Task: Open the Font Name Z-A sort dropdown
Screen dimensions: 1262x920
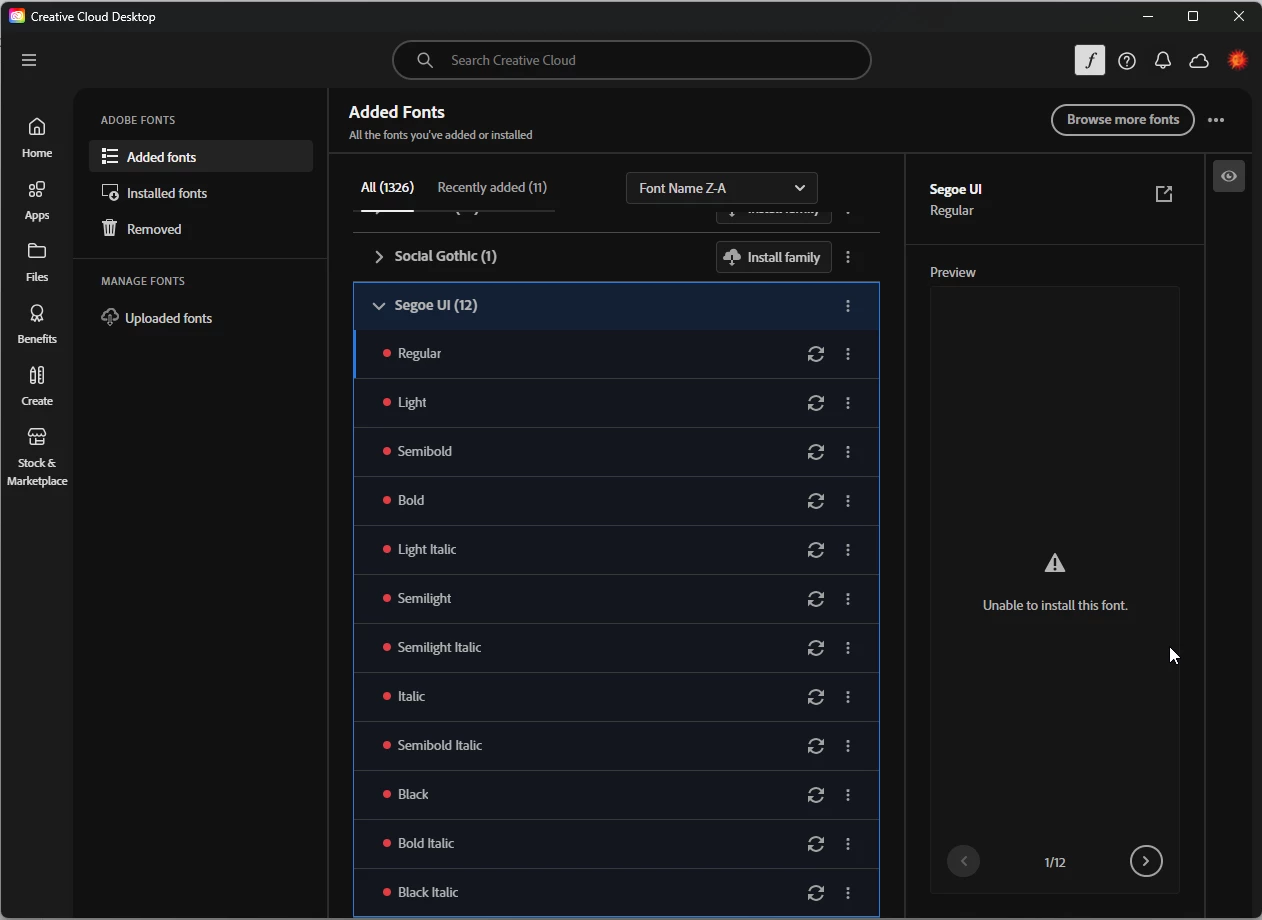Action: point(722,188)
